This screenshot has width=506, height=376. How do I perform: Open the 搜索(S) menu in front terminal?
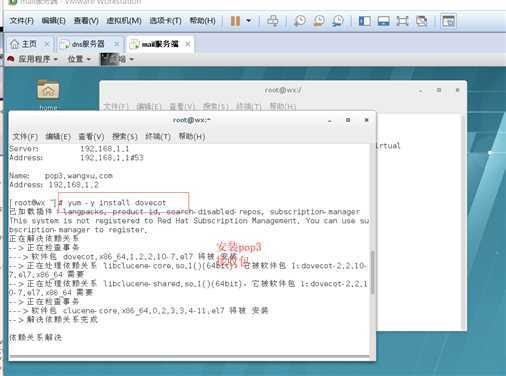point(125,137)
